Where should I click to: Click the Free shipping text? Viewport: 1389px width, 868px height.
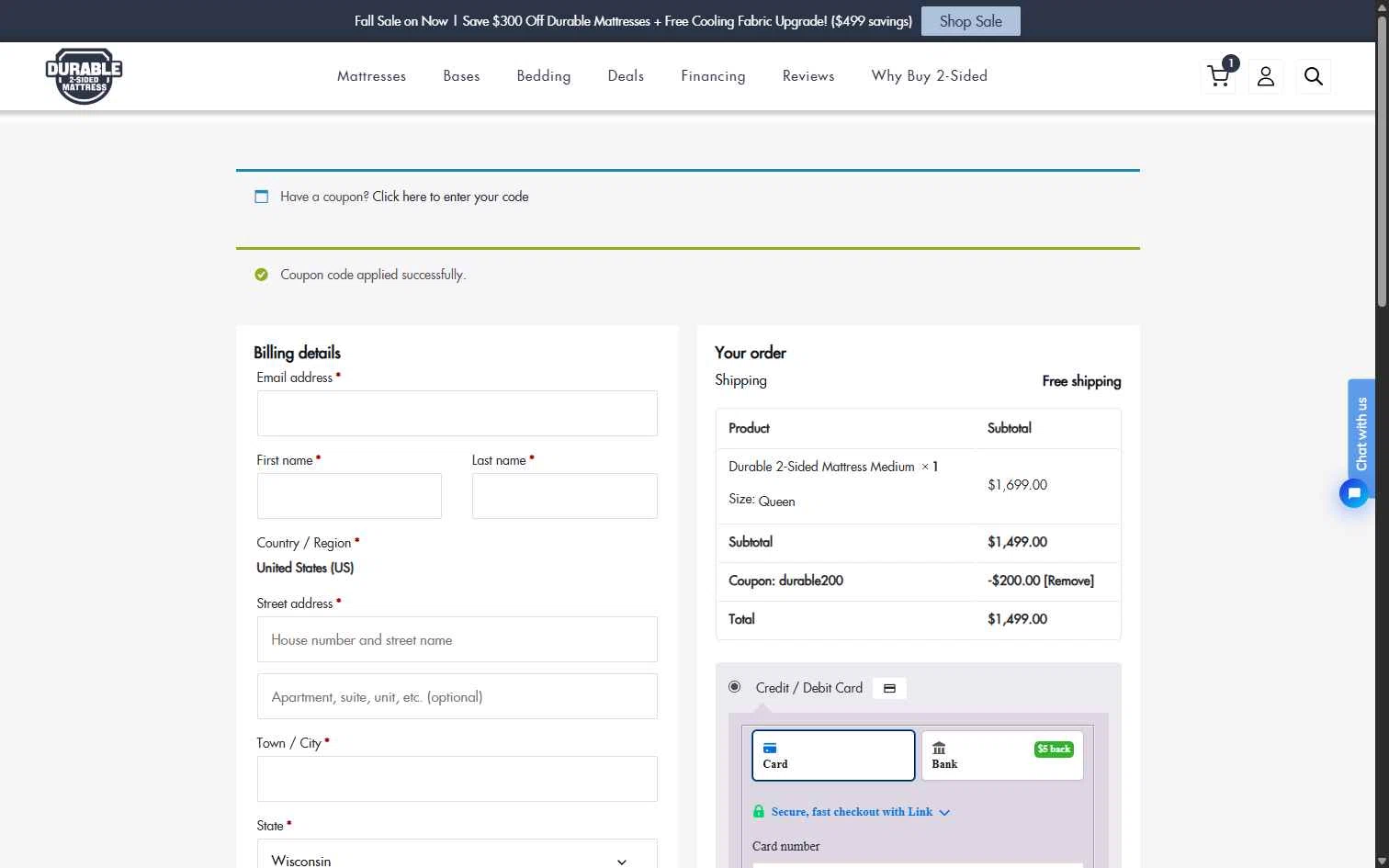click(x=1081, y=381)
